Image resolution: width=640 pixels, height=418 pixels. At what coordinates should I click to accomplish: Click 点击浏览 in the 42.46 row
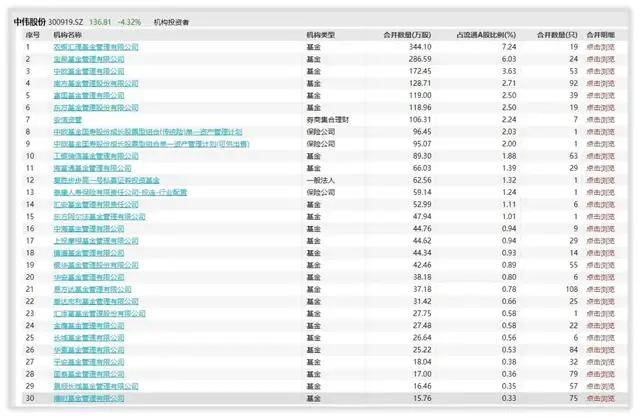click(600, 265)
